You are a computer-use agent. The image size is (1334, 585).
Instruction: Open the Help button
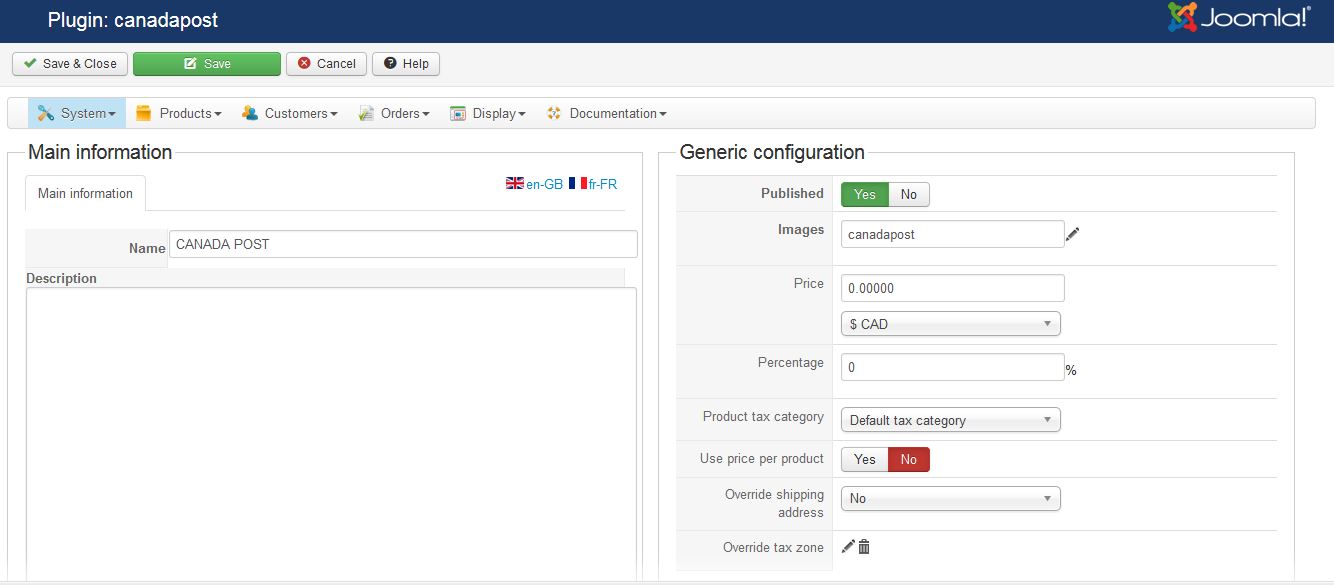point(406,64)
